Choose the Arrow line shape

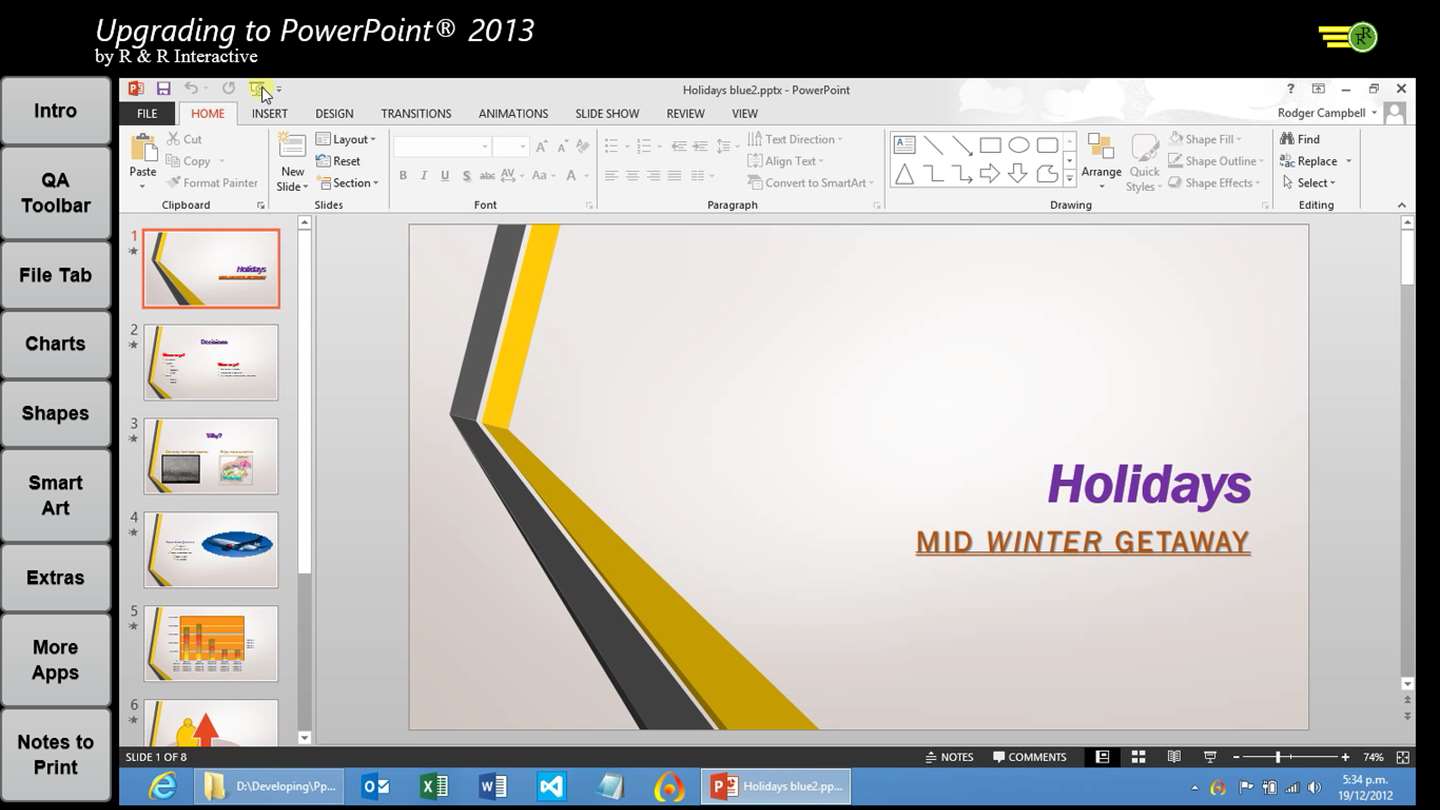coord(962,145)
